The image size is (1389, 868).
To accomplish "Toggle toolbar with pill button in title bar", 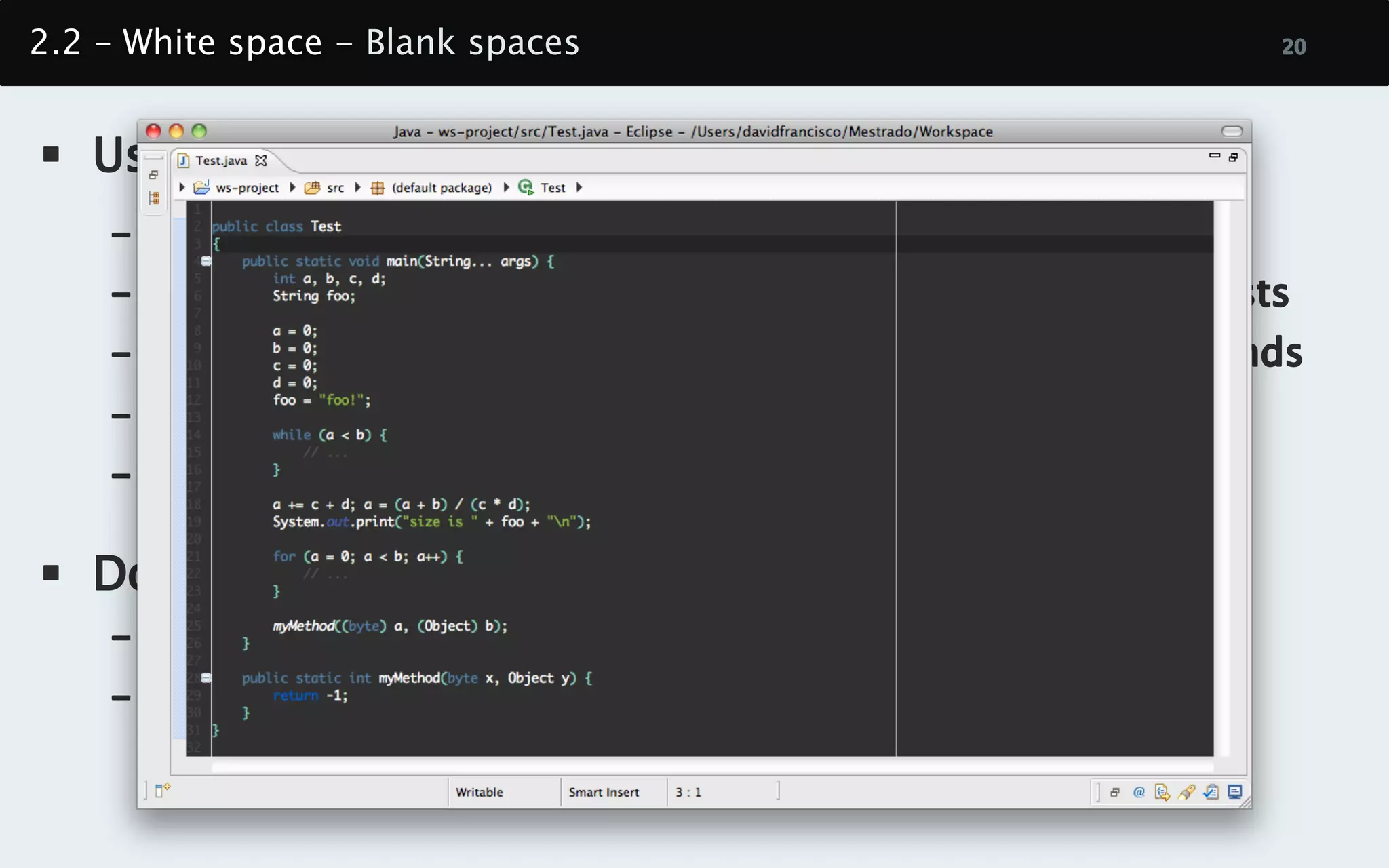I will [1232, 131].
